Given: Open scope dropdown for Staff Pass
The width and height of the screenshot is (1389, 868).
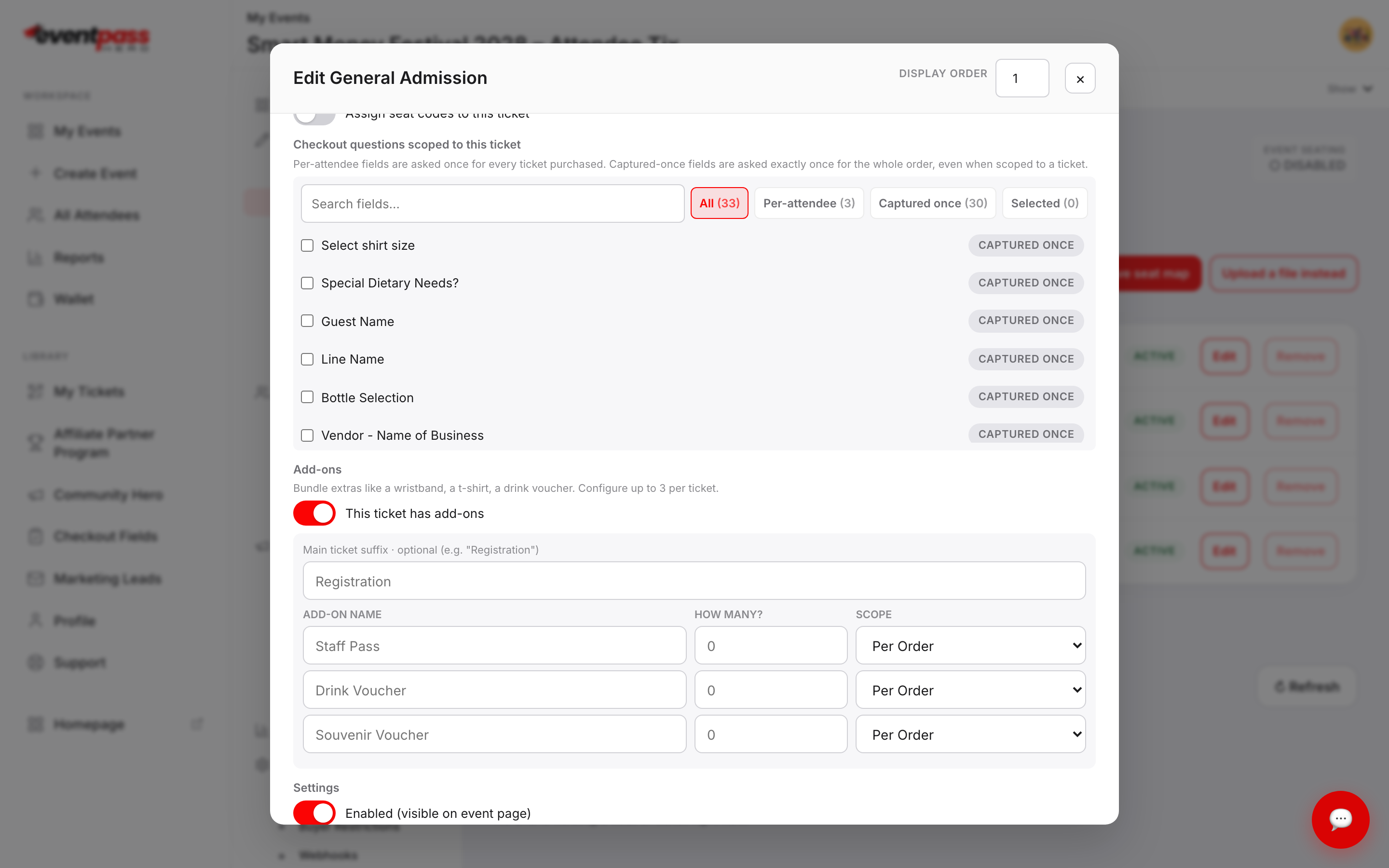Looking at the screenshot, I should 970,646.
